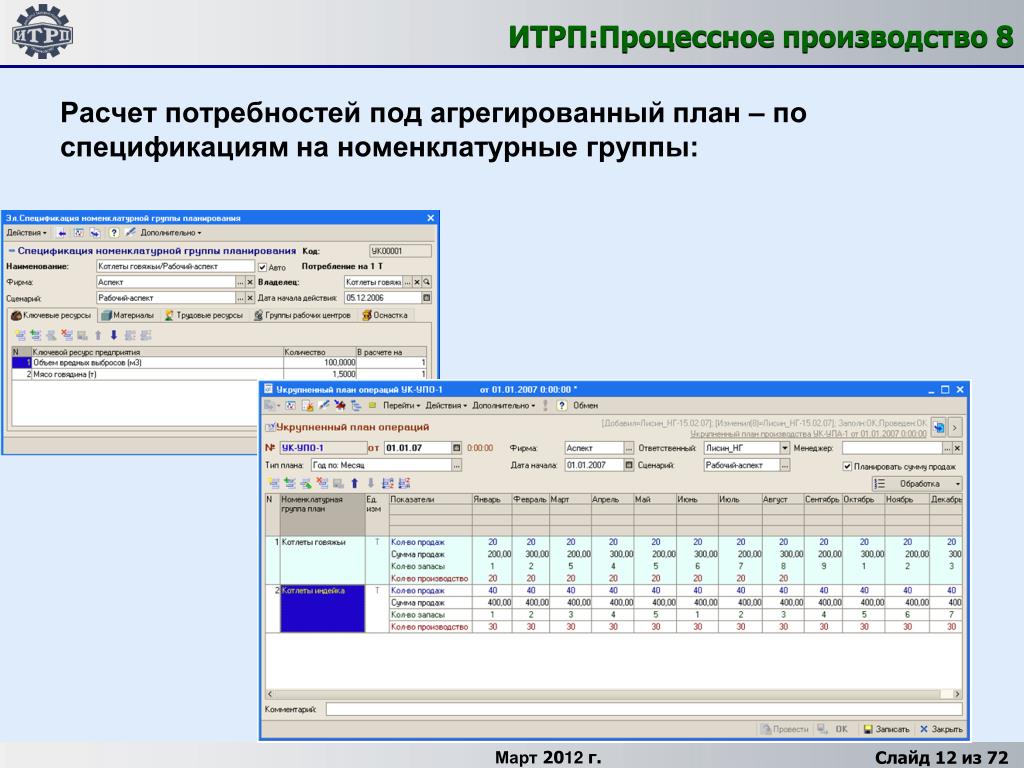Select the Котлеты индейка row cell

323,609
